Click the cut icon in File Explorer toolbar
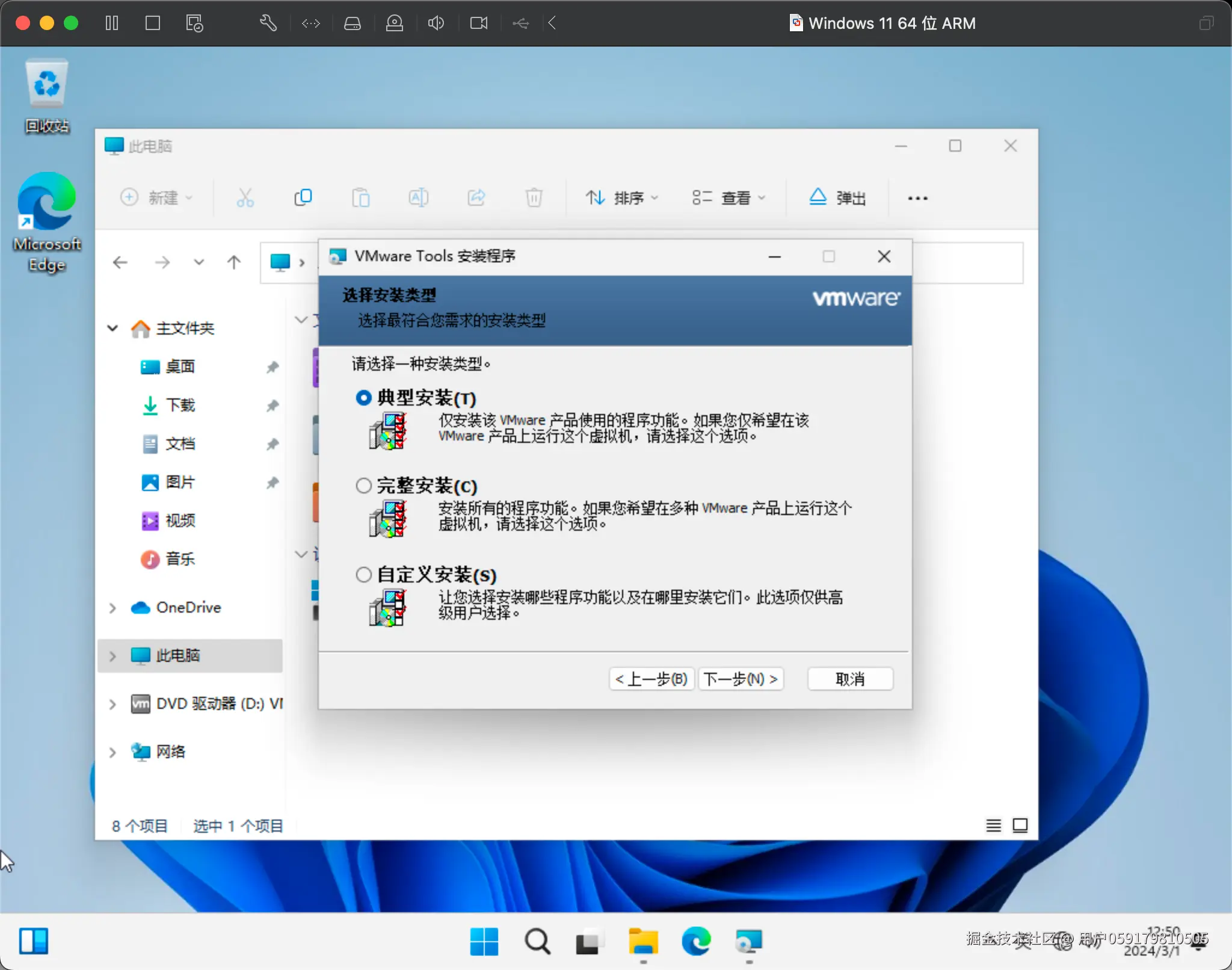Screen dimensions: 1232x970 coord(245,197)
